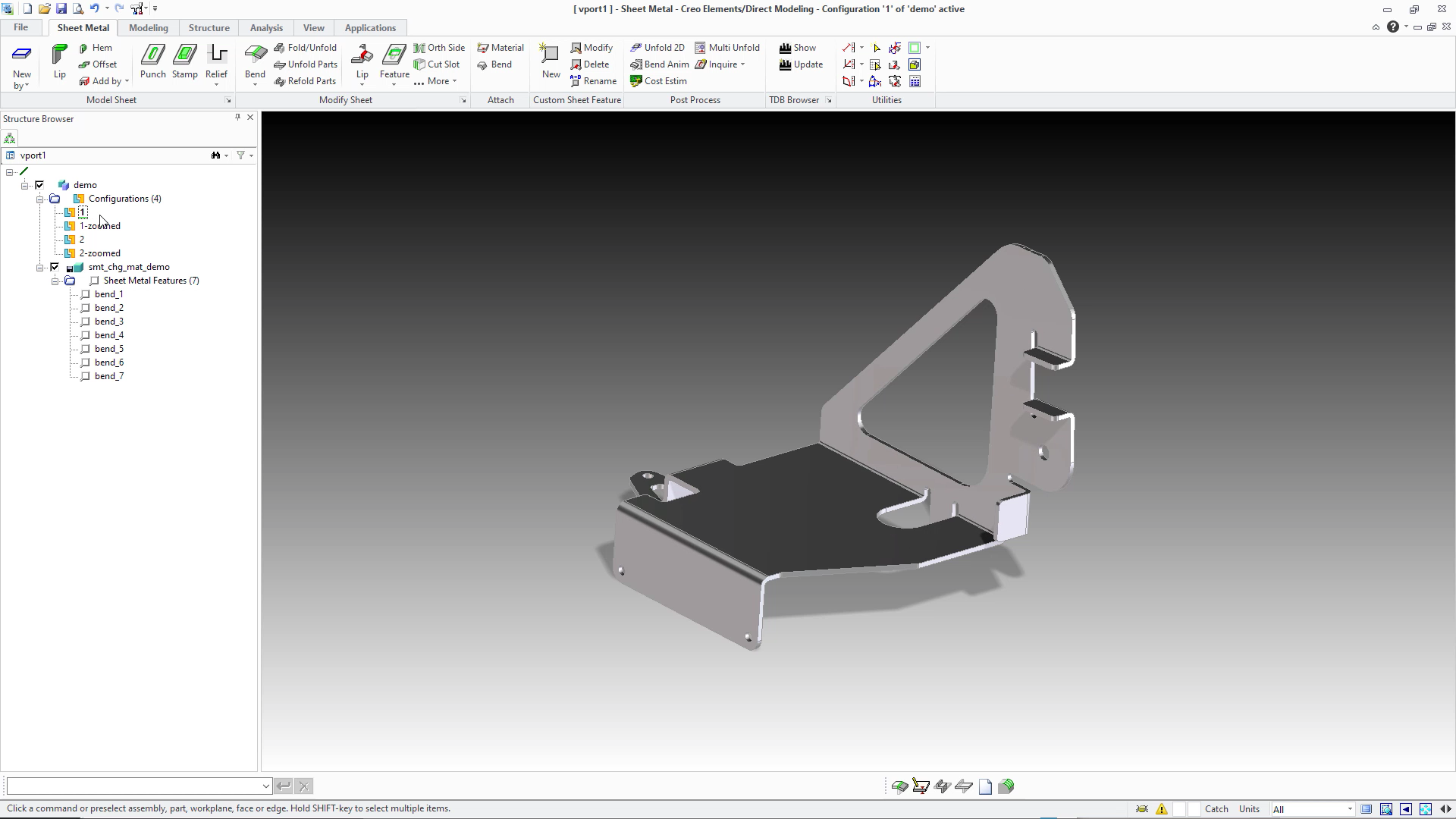Open the command line combo box dropdown
This screenshot has height=819, width=1456.
coord(265,786)
